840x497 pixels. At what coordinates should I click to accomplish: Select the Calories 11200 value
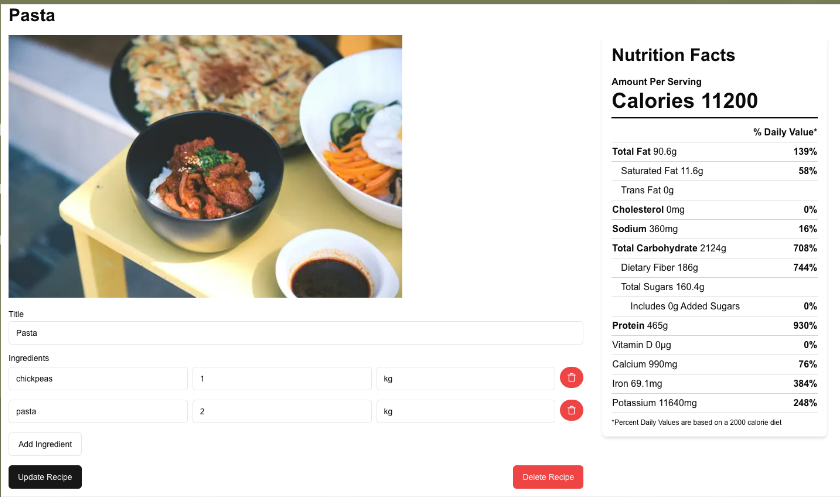684,101
